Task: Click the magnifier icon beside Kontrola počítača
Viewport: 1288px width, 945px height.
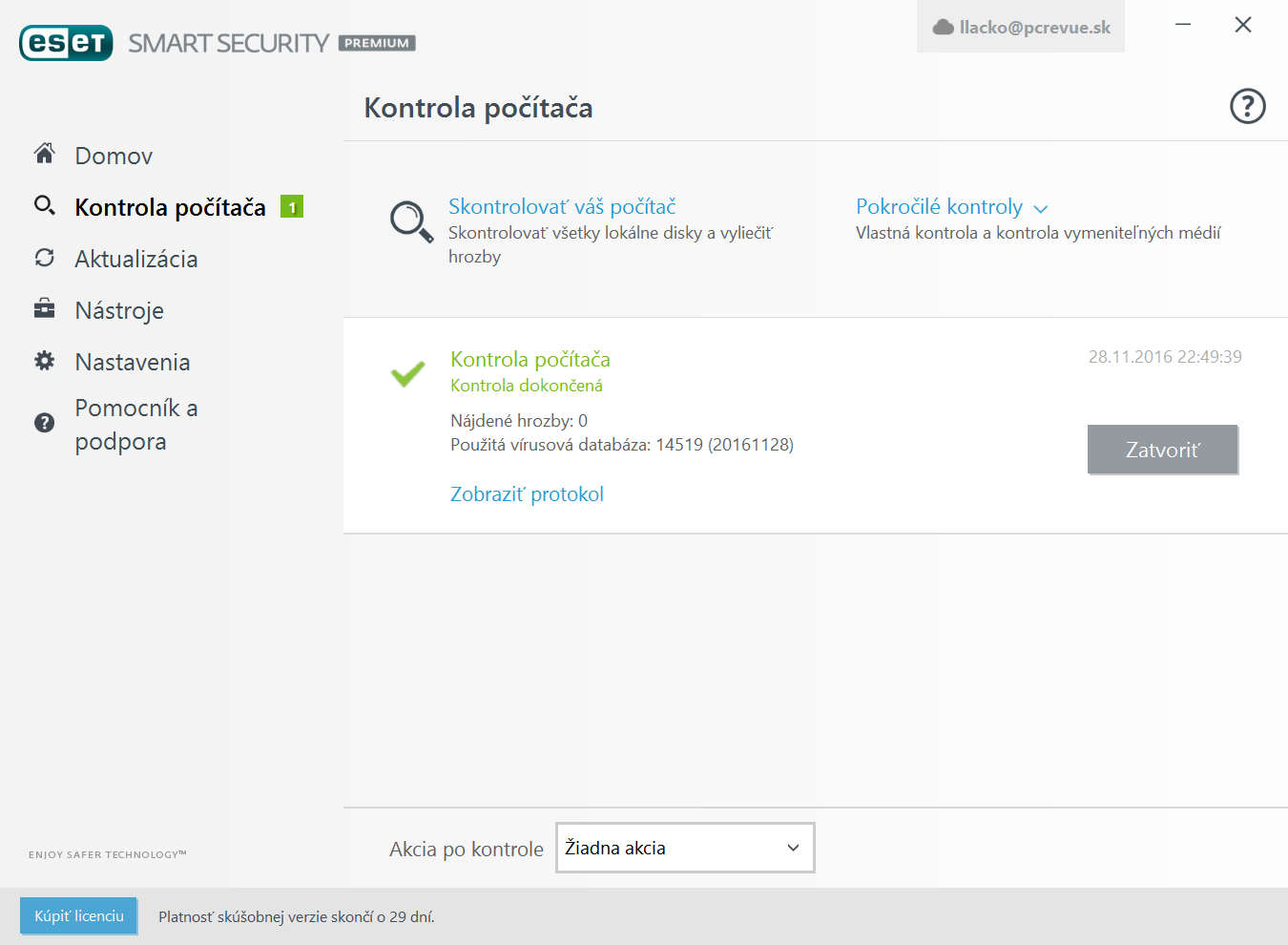Action: (x=44, y=205)
